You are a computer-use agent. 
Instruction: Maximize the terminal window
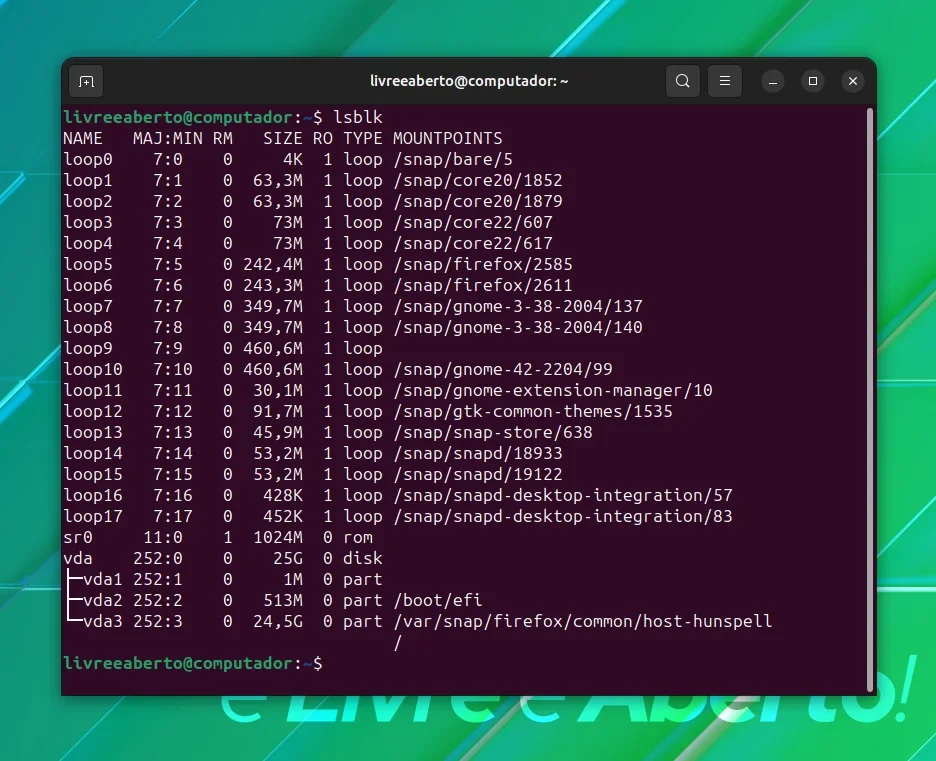812,81
